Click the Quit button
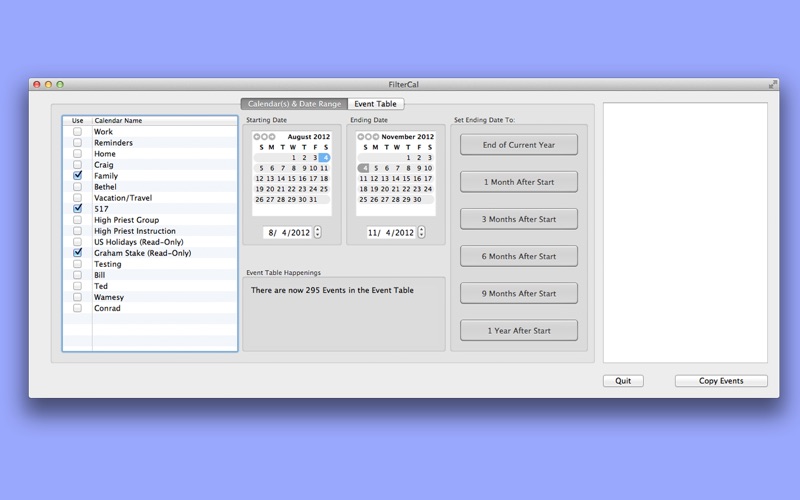Screen dimensions: 800x500 tap(623, 381)
